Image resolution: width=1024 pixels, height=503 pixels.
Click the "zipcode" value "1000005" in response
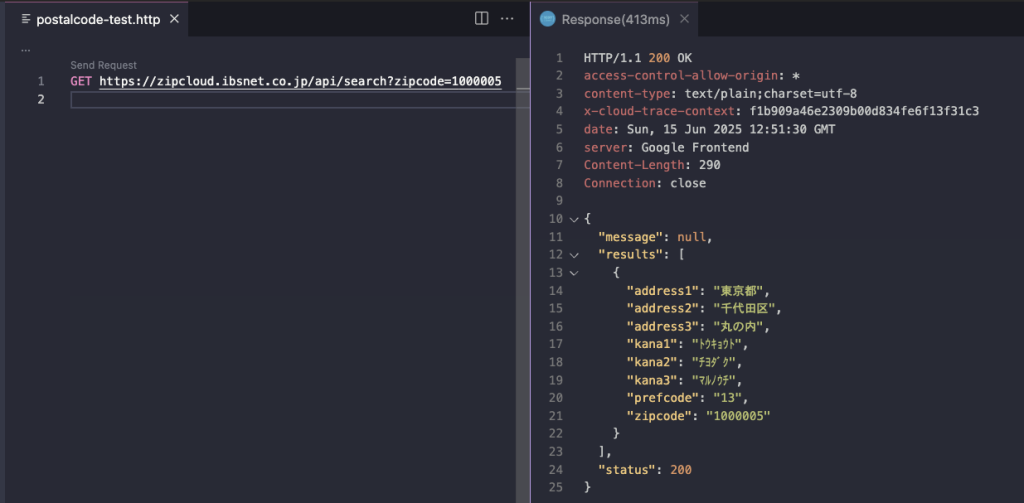pyautogui.click(x=739, y=415)
